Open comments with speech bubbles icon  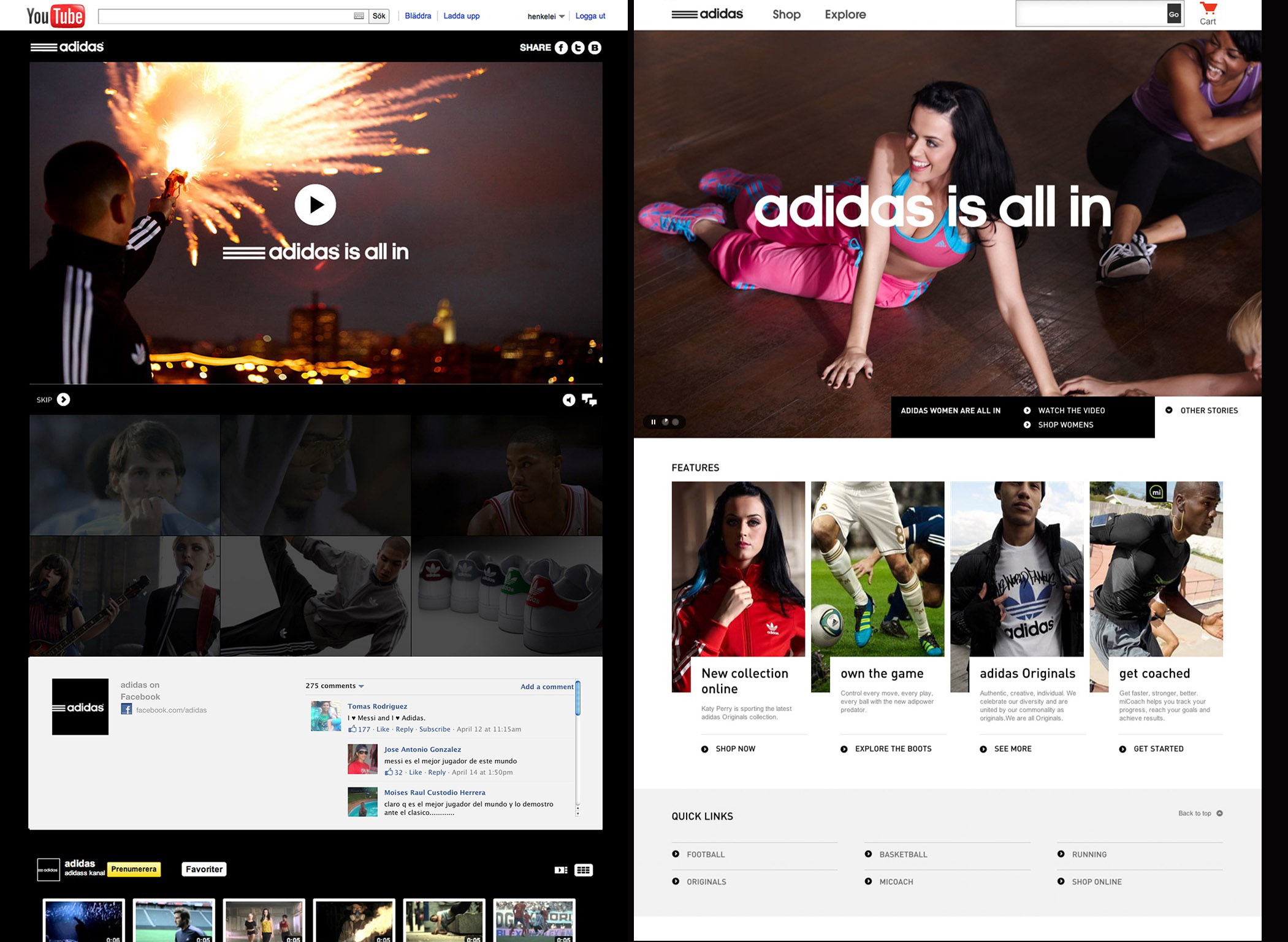tap(589, 400)
